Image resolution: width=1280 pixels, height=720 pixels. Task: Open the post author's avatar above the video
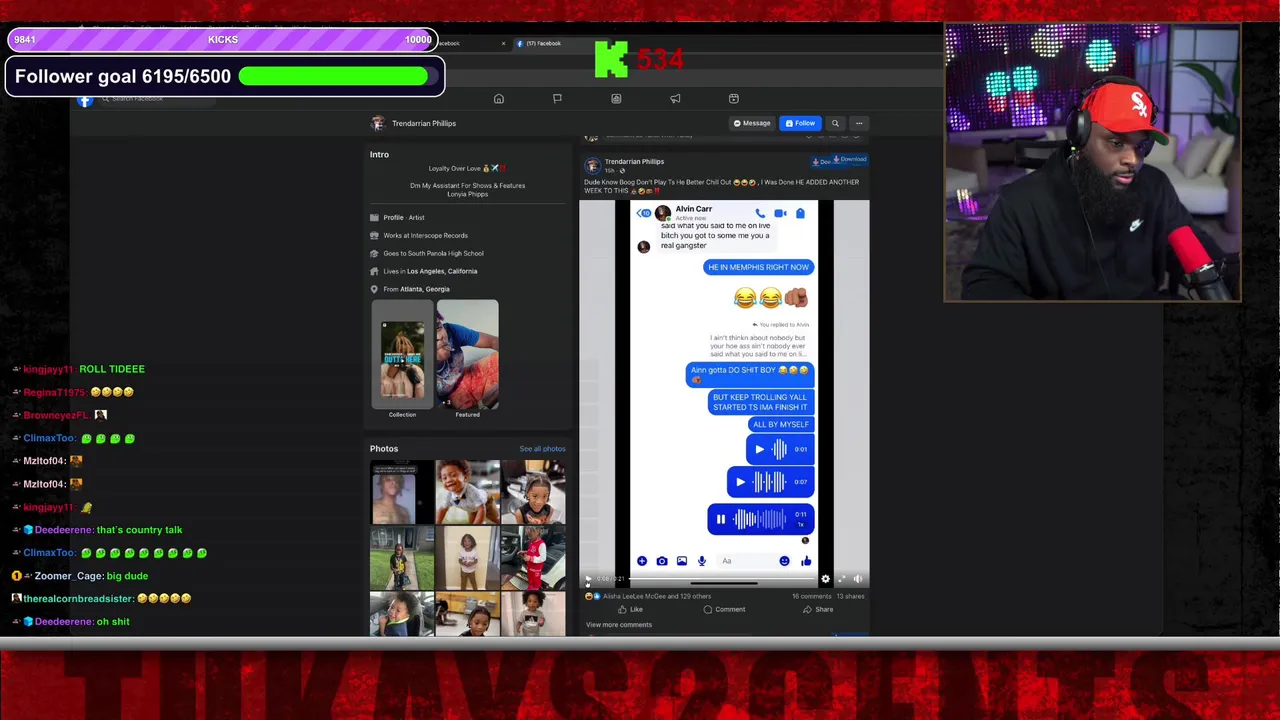(x=592, y=165)
